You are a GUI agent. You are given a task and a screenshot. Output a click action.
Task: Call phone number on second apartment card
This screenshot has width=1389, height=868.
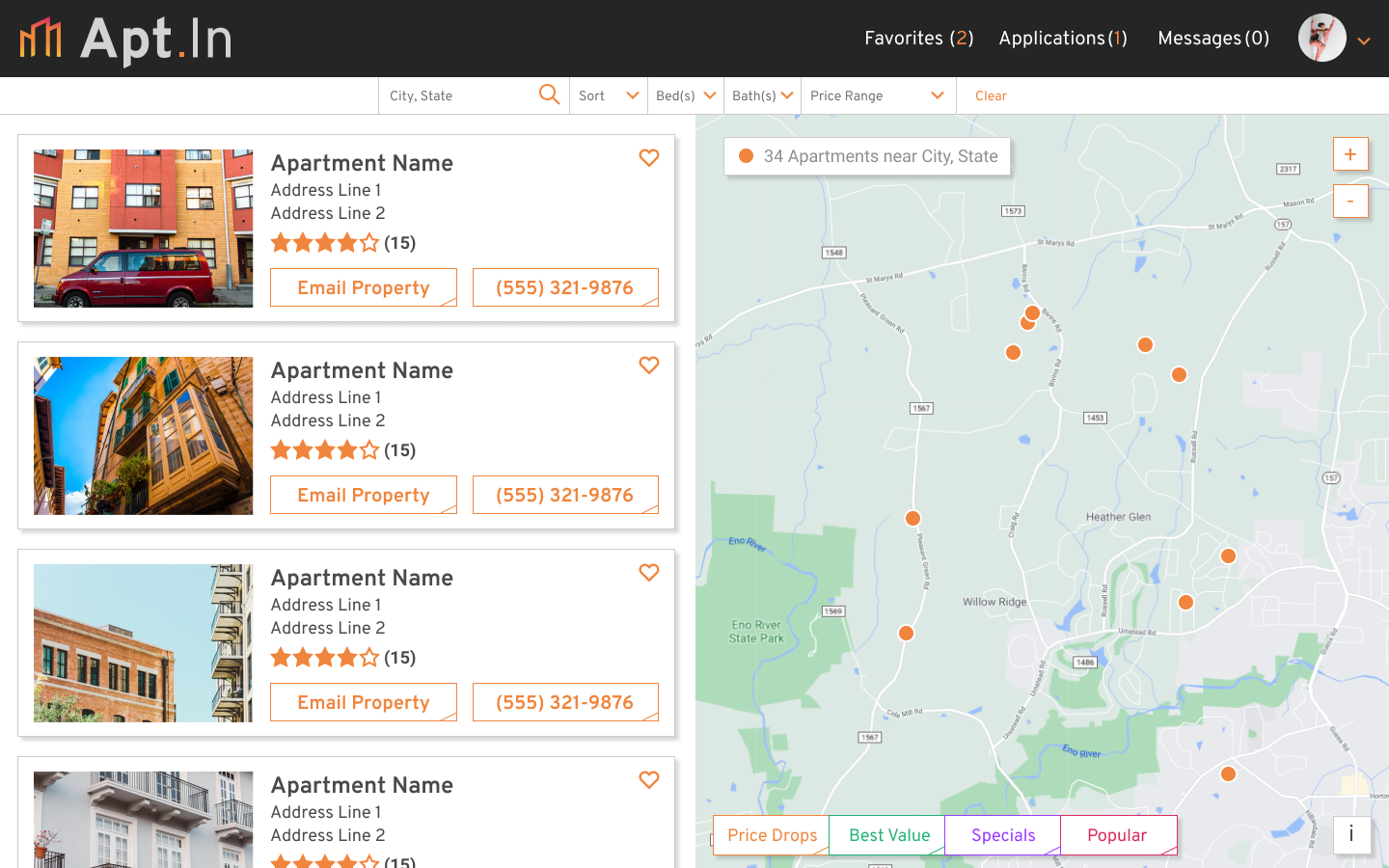click(565, 495)
